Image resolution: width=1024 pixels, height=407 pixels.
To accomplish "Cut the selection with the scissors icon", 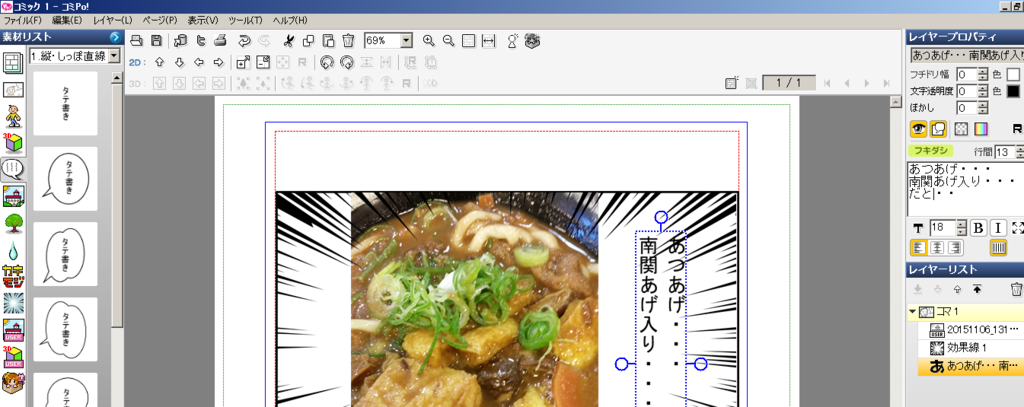I will click(x=288, y=41).
